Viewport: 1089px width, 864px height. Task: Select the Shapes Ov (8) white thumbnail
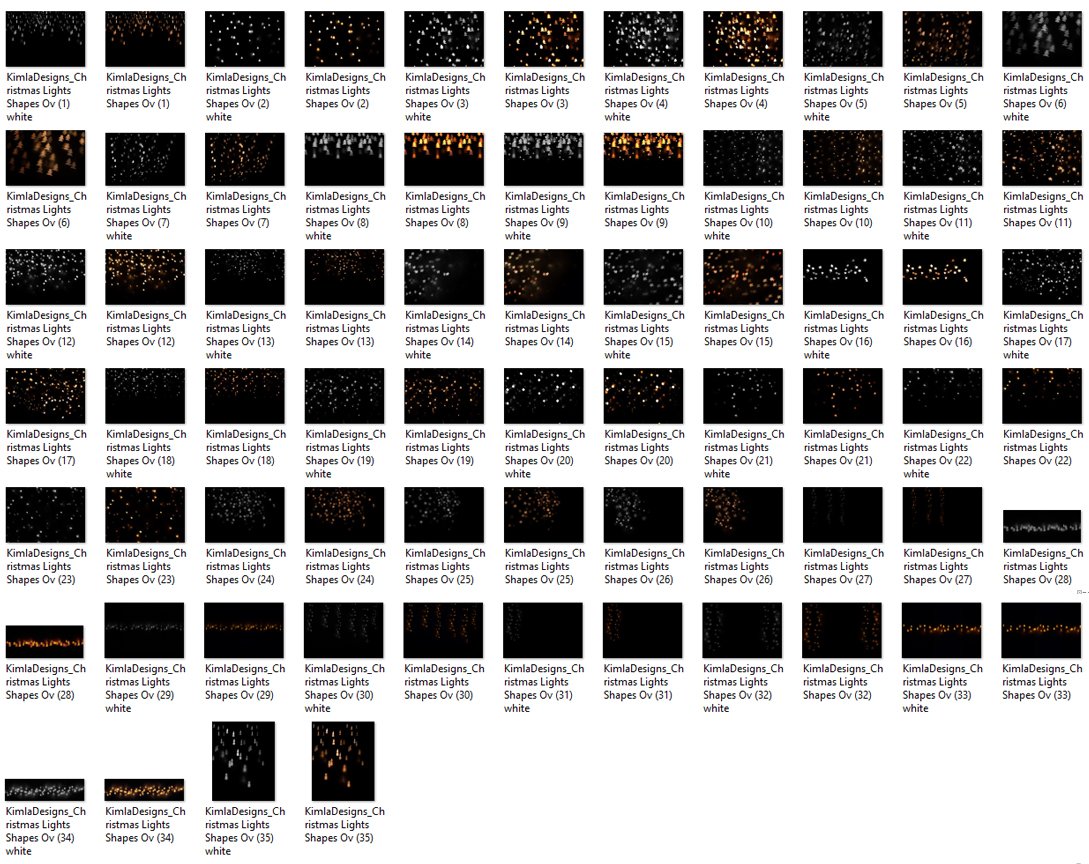pos(344,158)
